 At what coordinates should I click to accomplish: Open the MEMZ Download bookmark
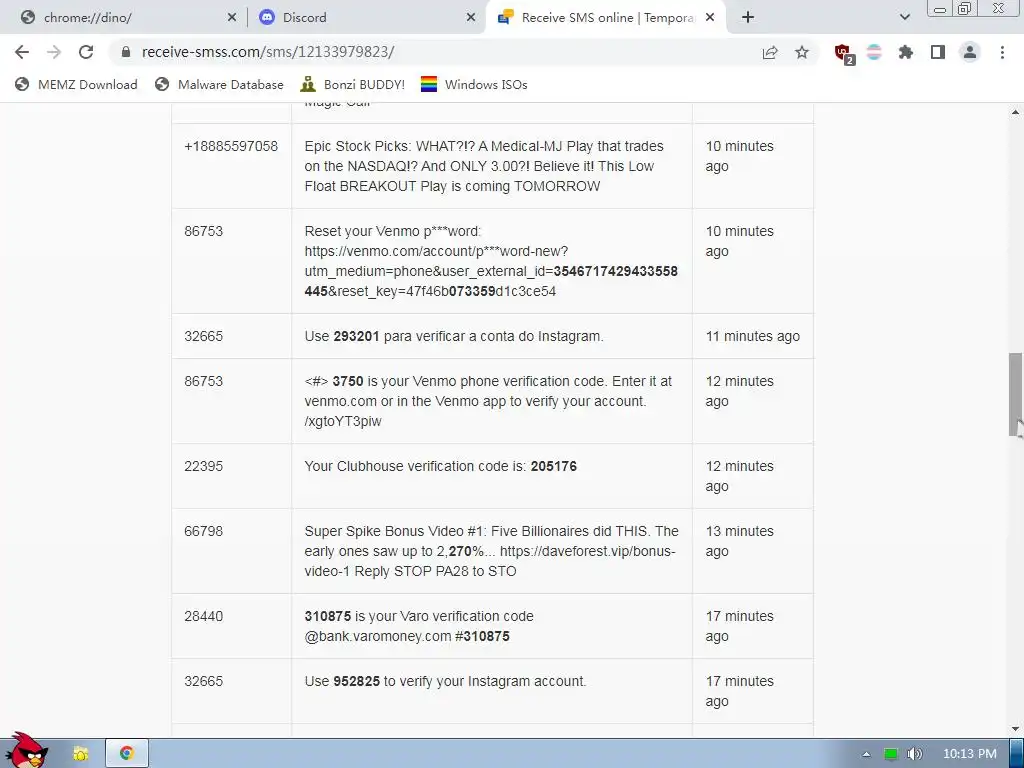[76, 84]
